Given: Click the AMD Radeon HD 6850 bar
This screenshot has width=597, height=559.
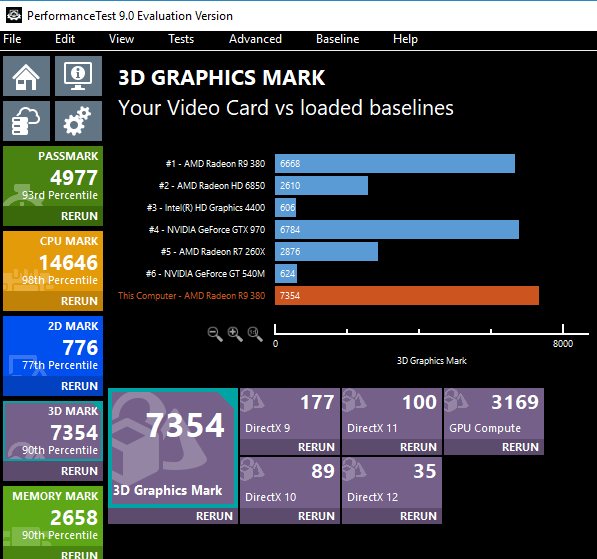Looking at the screenshot, I should tap(321, 185).
